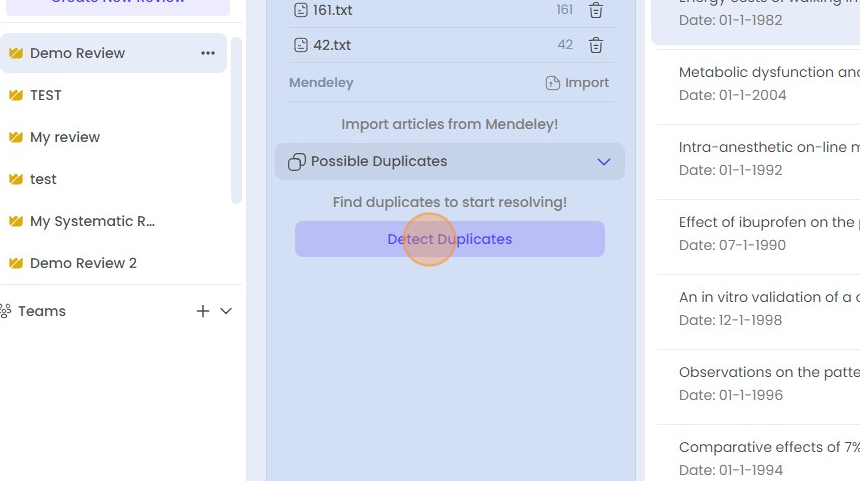The height and width of the screenshot is (481, 860).
Task: Open the My review project
Action: coord(65,137)
